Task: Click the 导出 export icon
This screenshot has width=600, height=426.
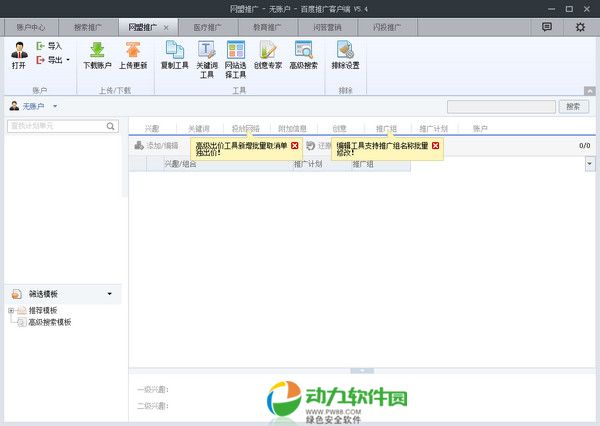Action: (x=40, y=60)
